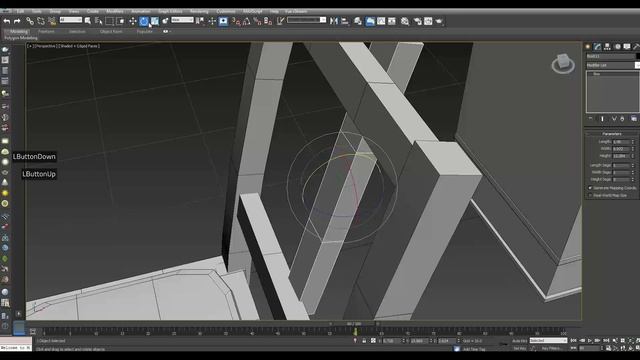
Task: Toggle the Selection Lock icon
Action: (x=364, y=340)
